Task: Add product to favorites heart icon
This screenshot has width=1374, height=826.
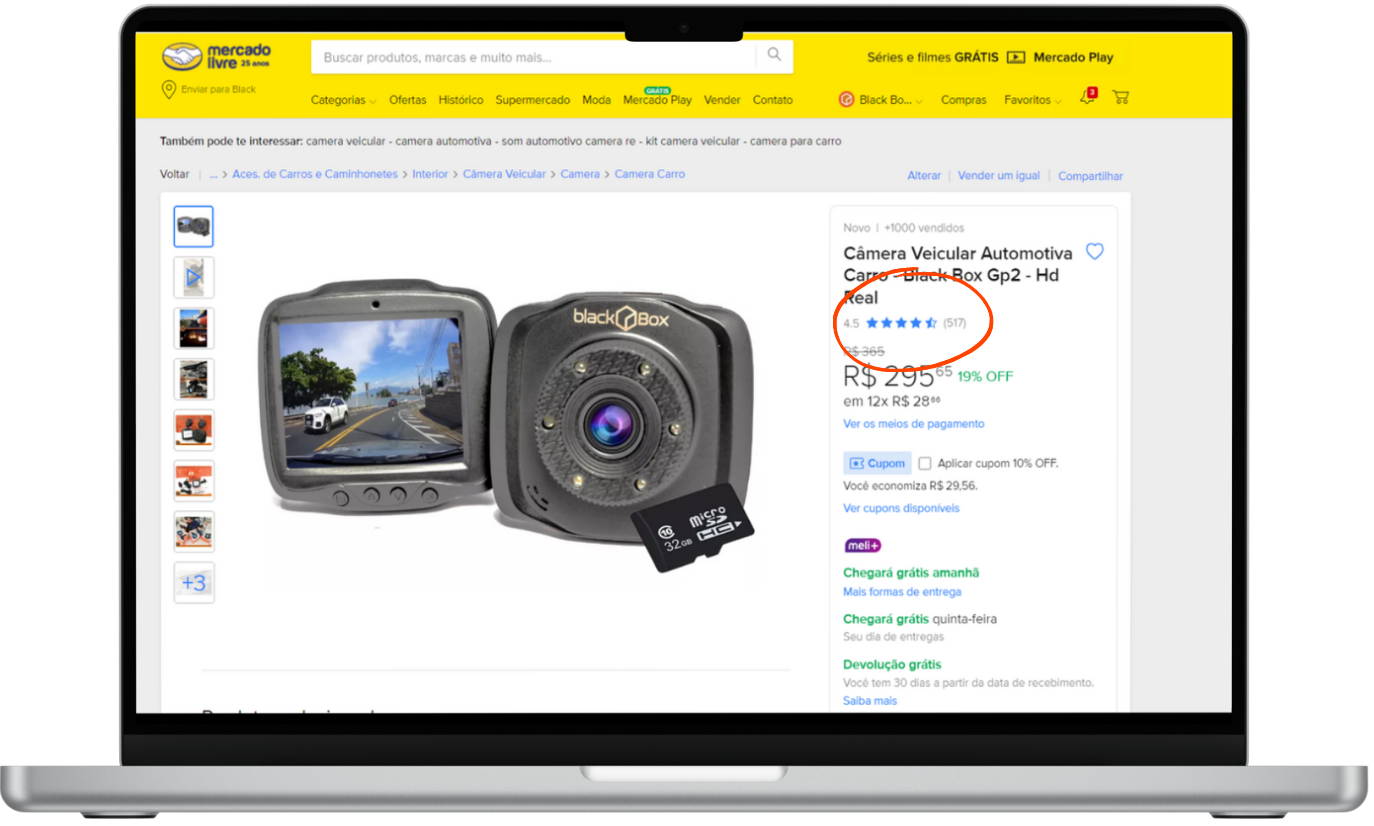Action: (x=1095, y=252)
